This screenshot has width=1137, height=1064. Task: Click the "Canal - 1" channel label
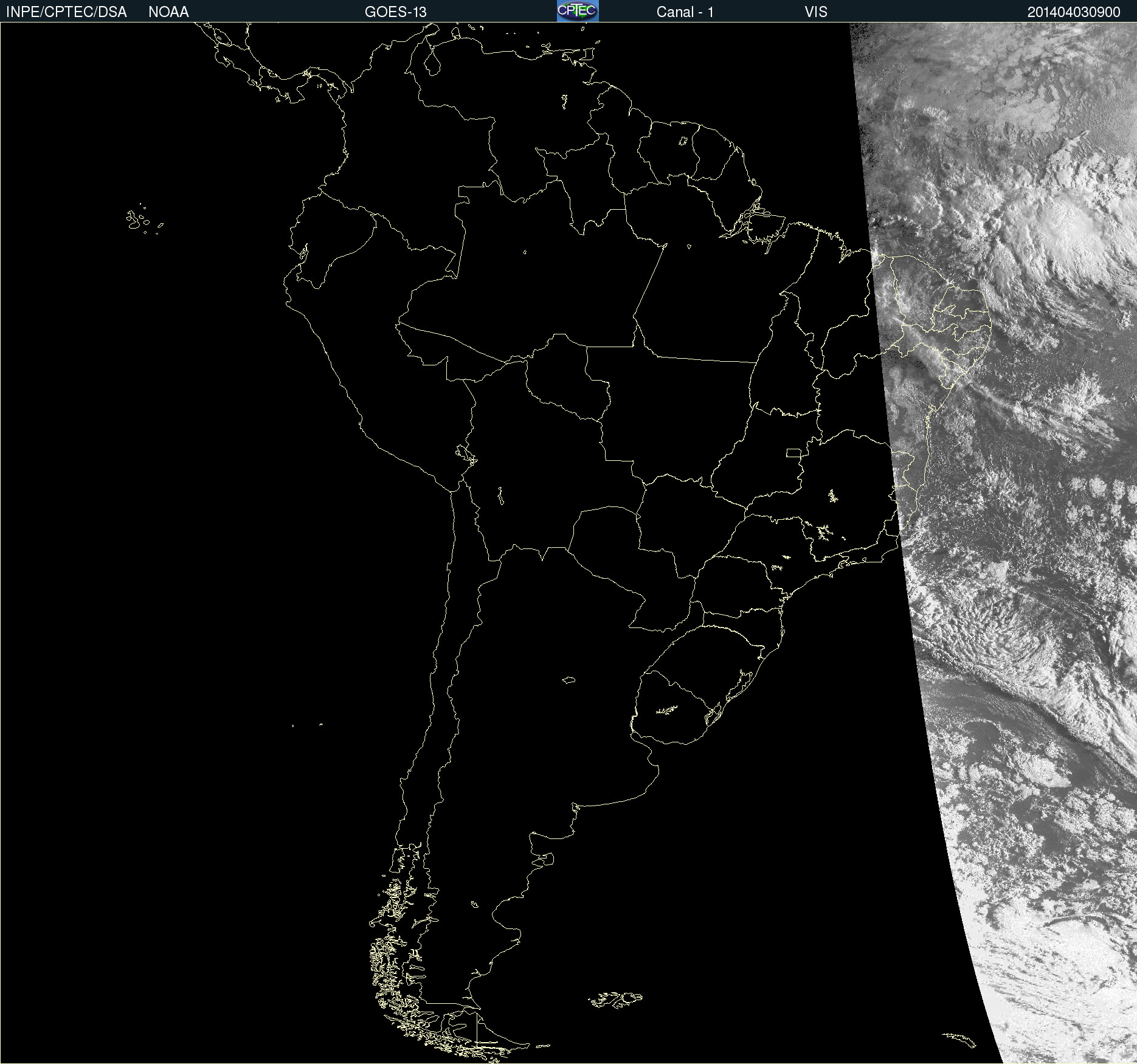coord(685,12)
